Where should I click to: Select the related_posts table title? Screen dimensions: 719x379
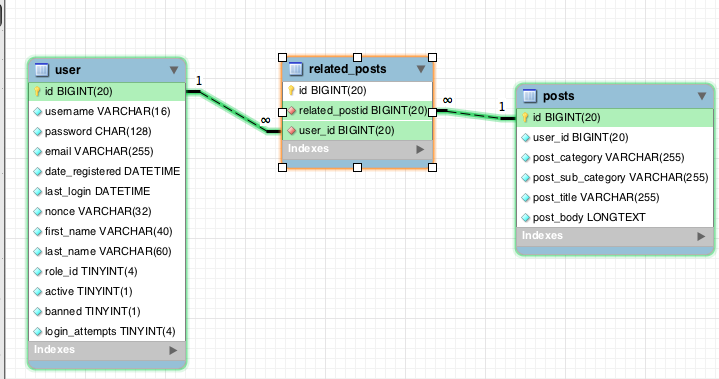coord(348,69)
